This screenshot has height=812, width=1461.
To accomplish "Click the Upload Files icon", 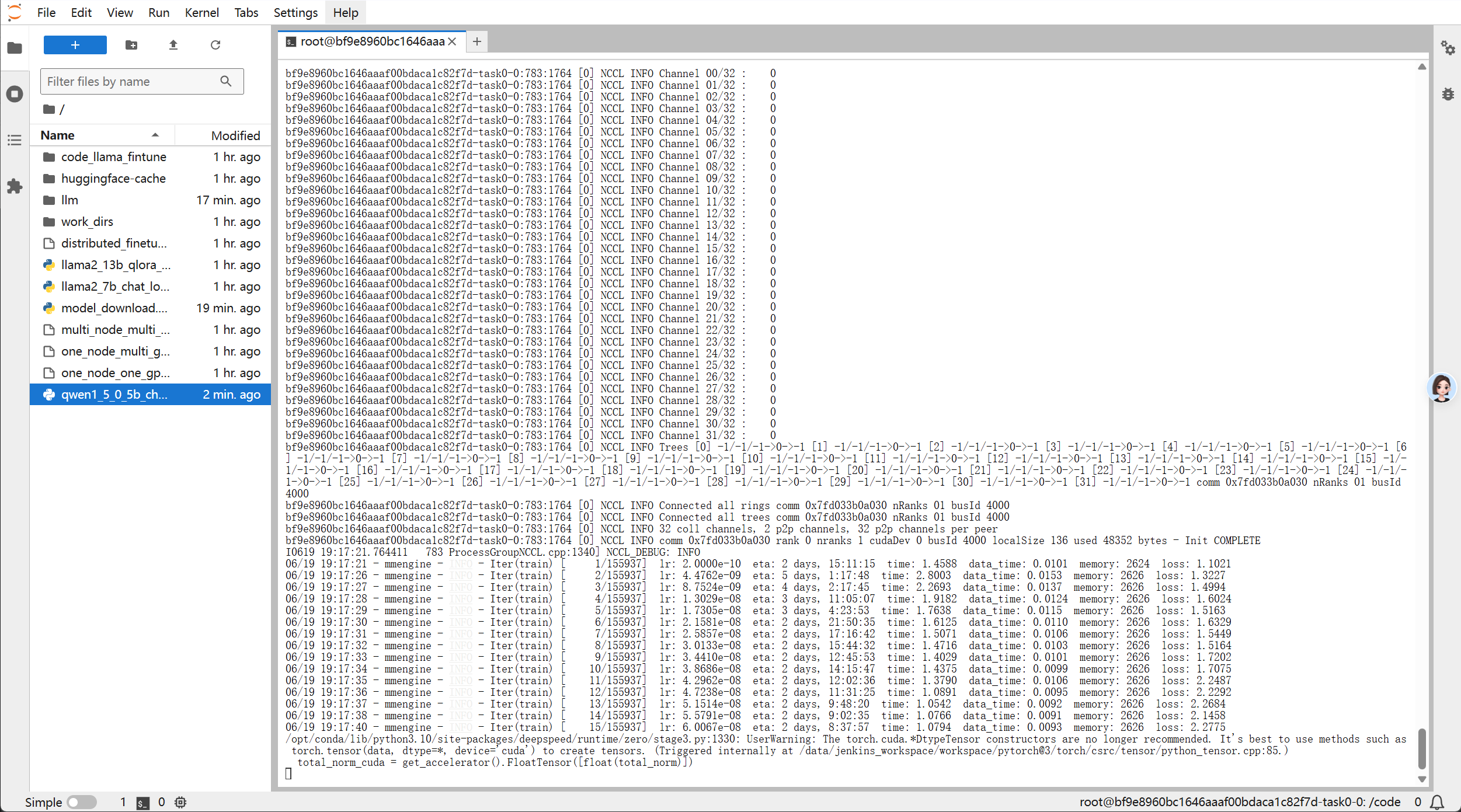I will click(x=173, y=45).
